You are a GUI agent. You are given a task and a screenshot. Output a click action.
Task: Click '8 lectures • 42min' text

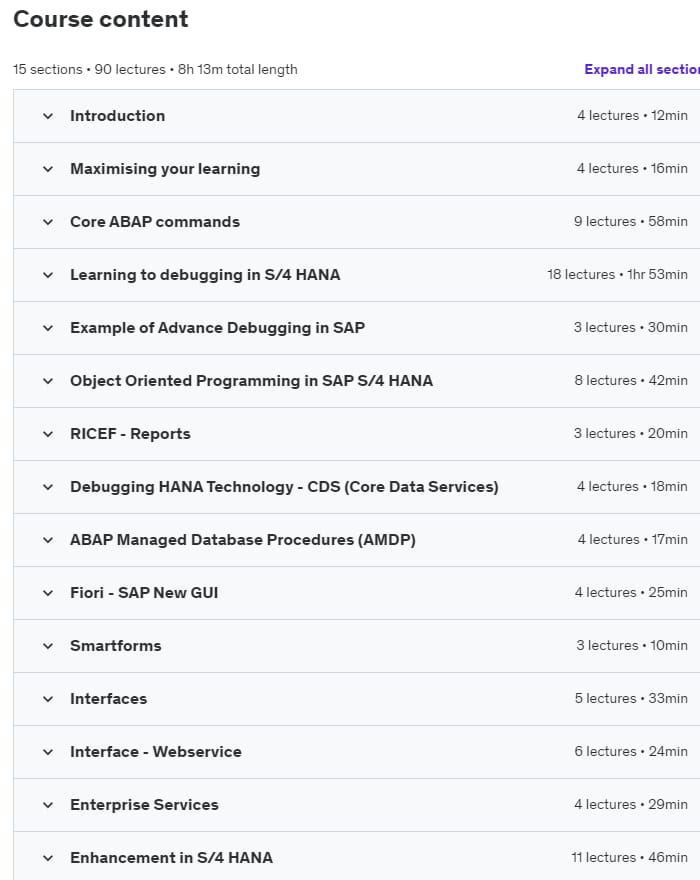(631, 381)
